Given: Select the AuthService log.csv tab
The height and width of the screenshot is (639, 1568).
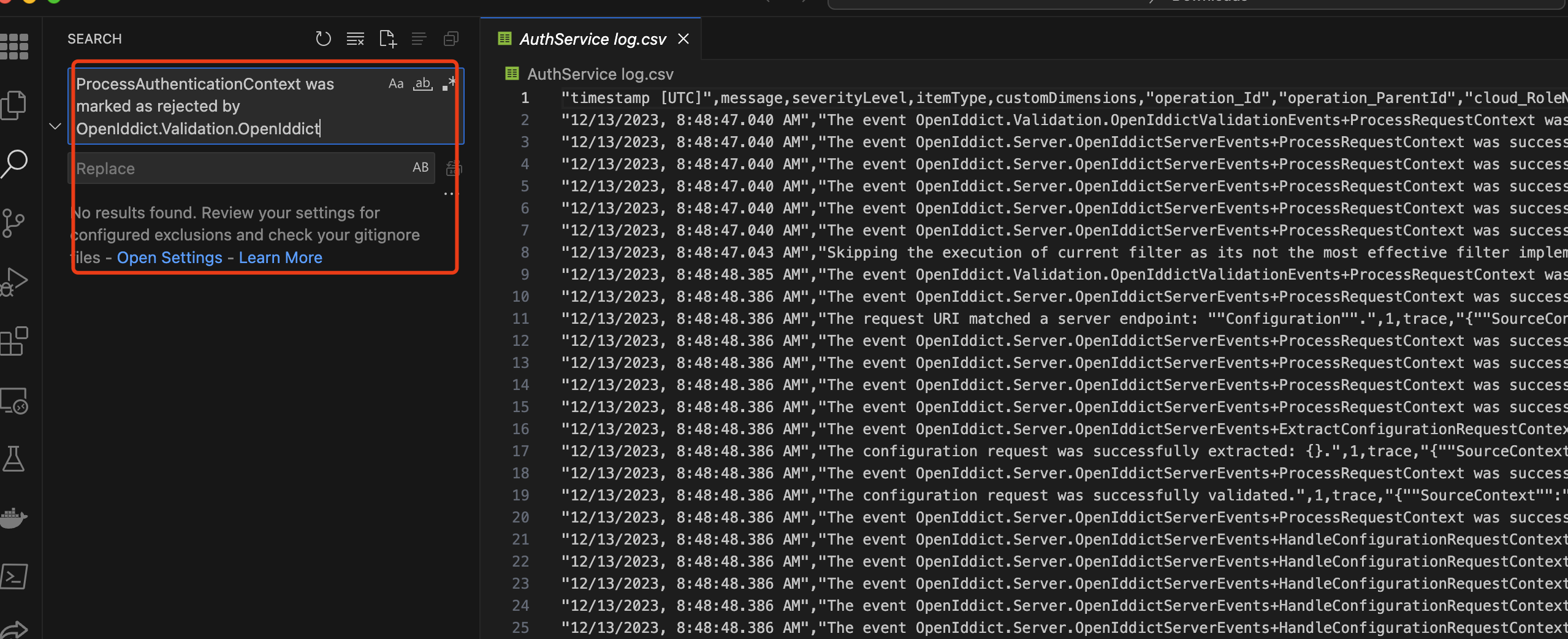Looking at the screenshot, I should click(592, 39).
